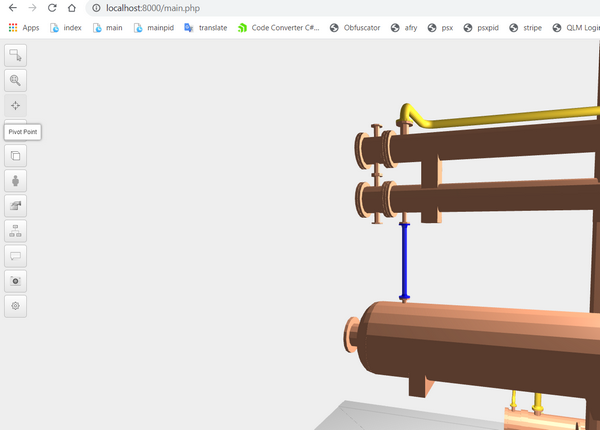This screenshot has width=600, height=430.
Task: Open the model tree hierarchy
Action: (16, 231)
